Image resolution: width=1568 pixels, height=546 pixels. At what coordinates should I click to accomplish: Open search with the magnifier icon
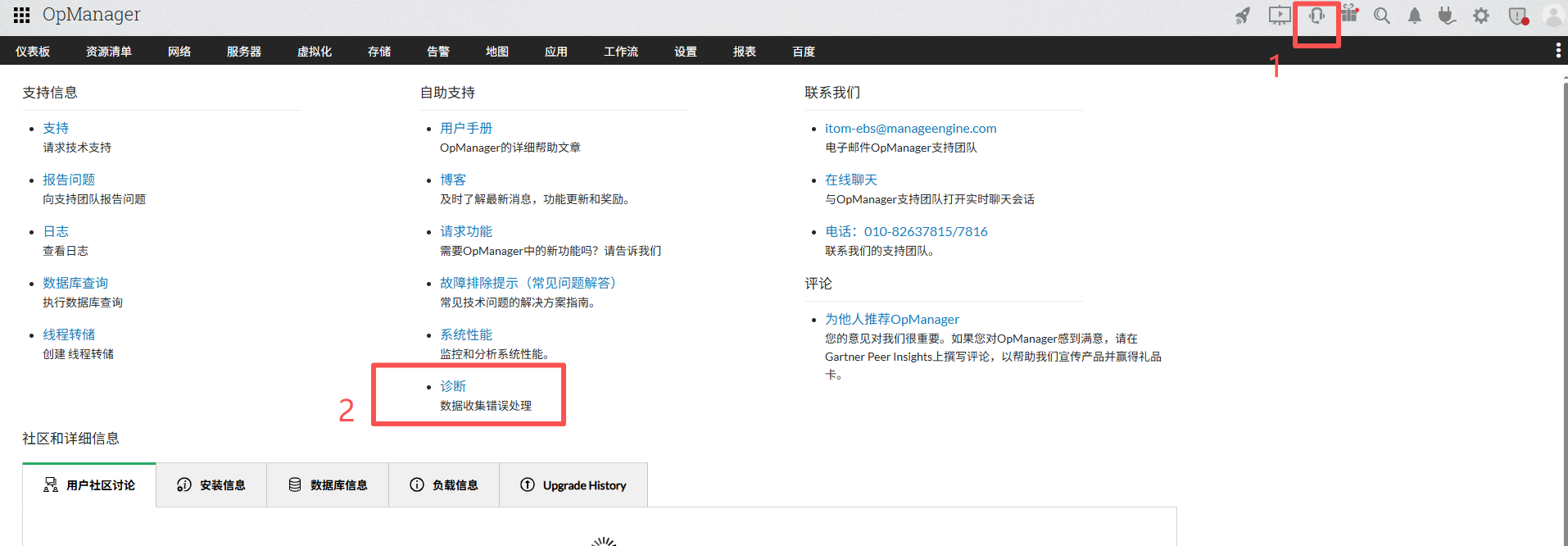1382,16
